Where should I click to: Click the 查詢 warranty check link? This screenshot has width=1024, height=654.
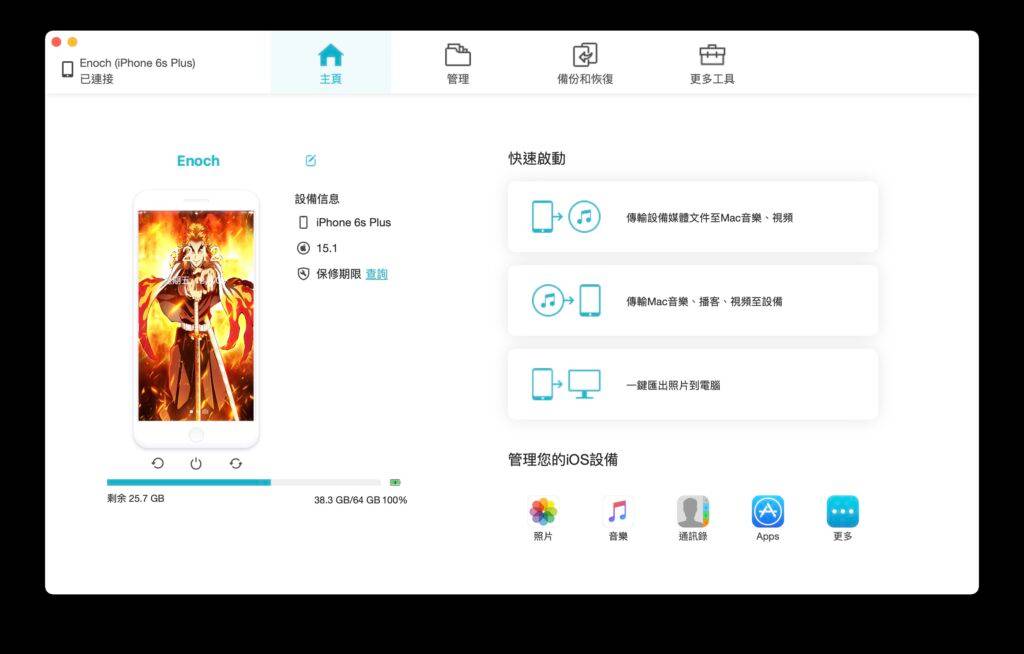[x=376, y=273]
